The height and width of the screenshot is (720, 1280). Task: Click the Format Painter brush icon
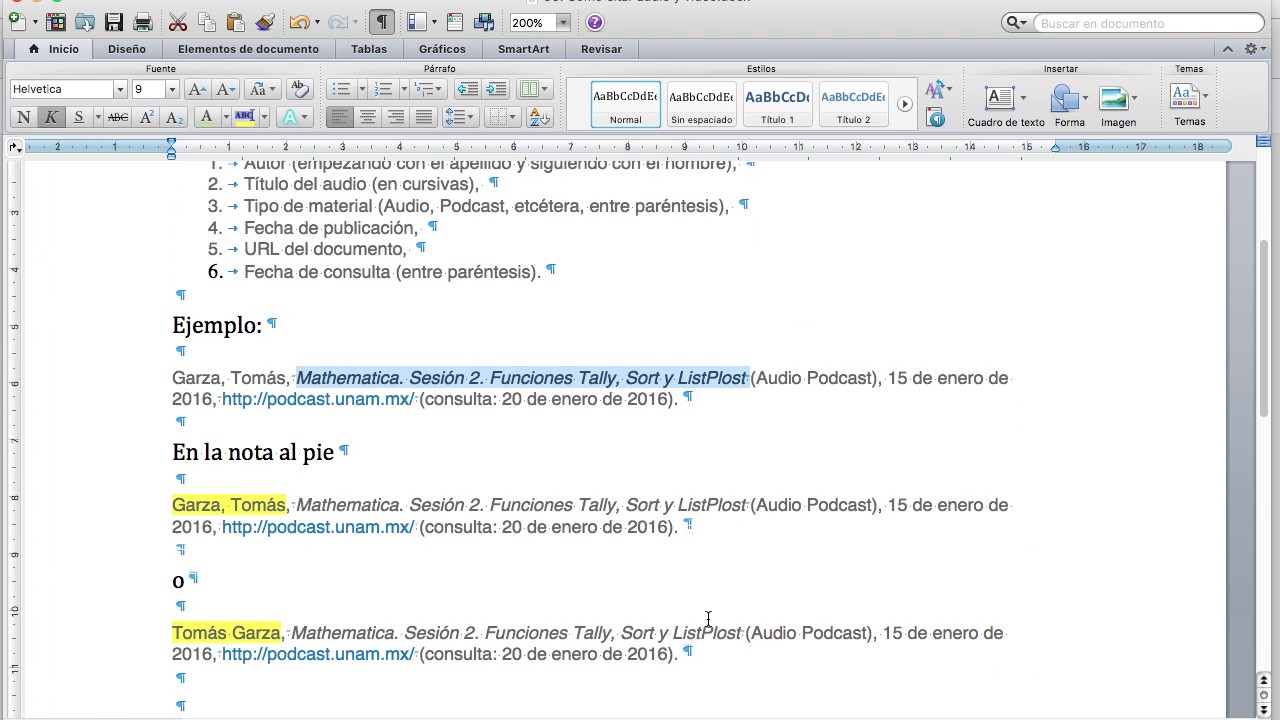(264, 22)
